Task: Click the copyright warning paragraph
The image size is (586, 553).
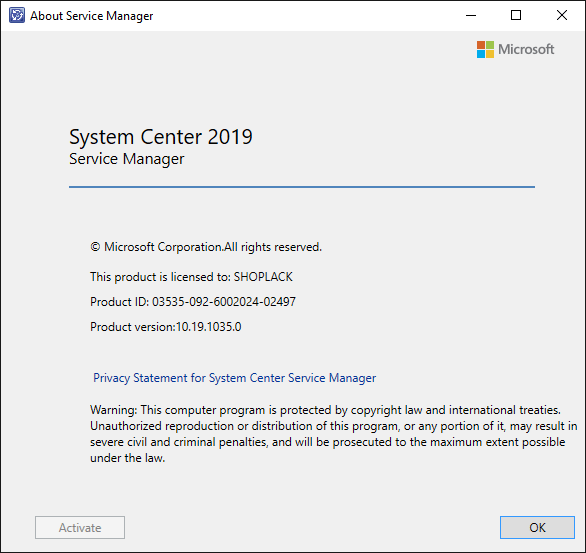Action: point(333,434)
